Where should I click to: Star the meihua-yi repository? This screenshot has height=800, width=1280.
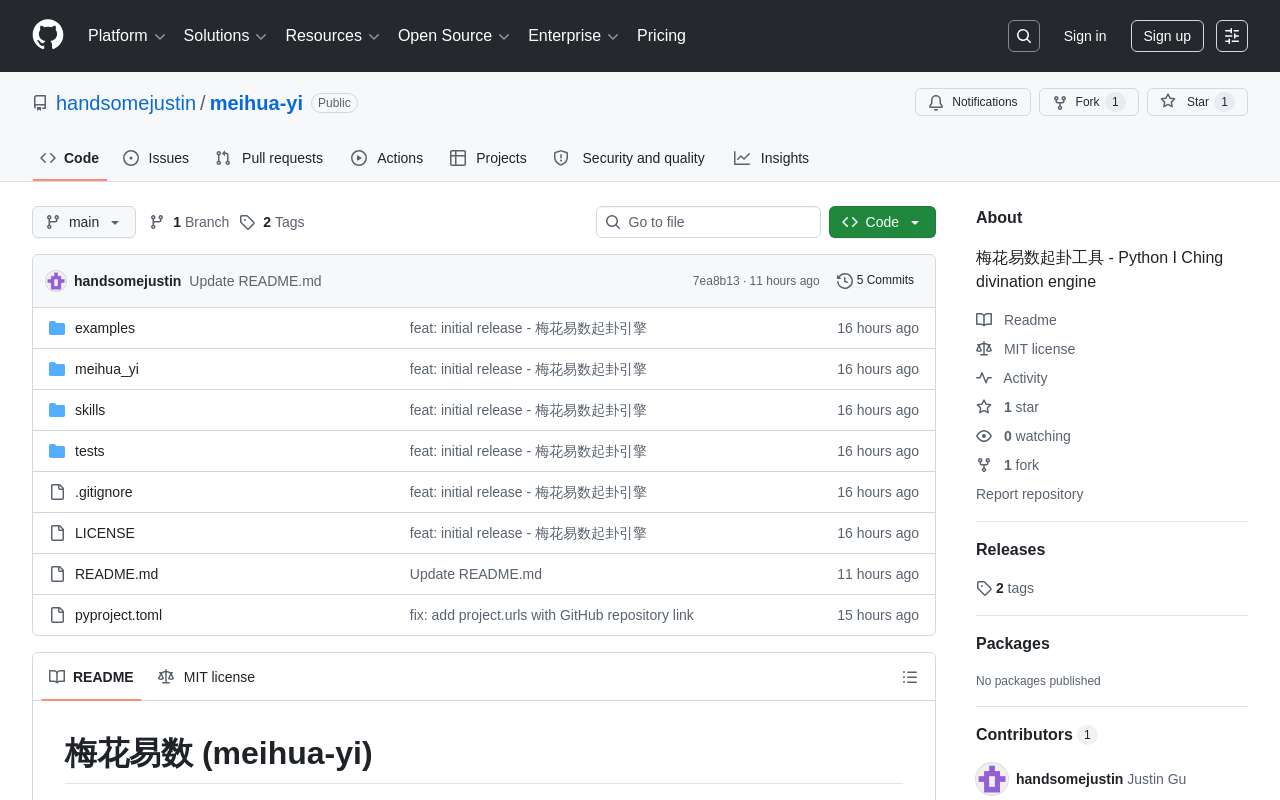pyautogui.click(x=1197, y=102)
